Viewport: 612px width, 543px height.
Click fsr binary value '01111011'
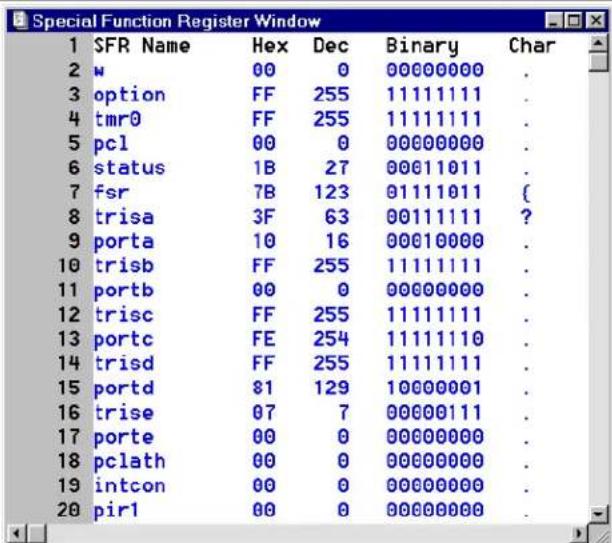click(x=434, y=192)
